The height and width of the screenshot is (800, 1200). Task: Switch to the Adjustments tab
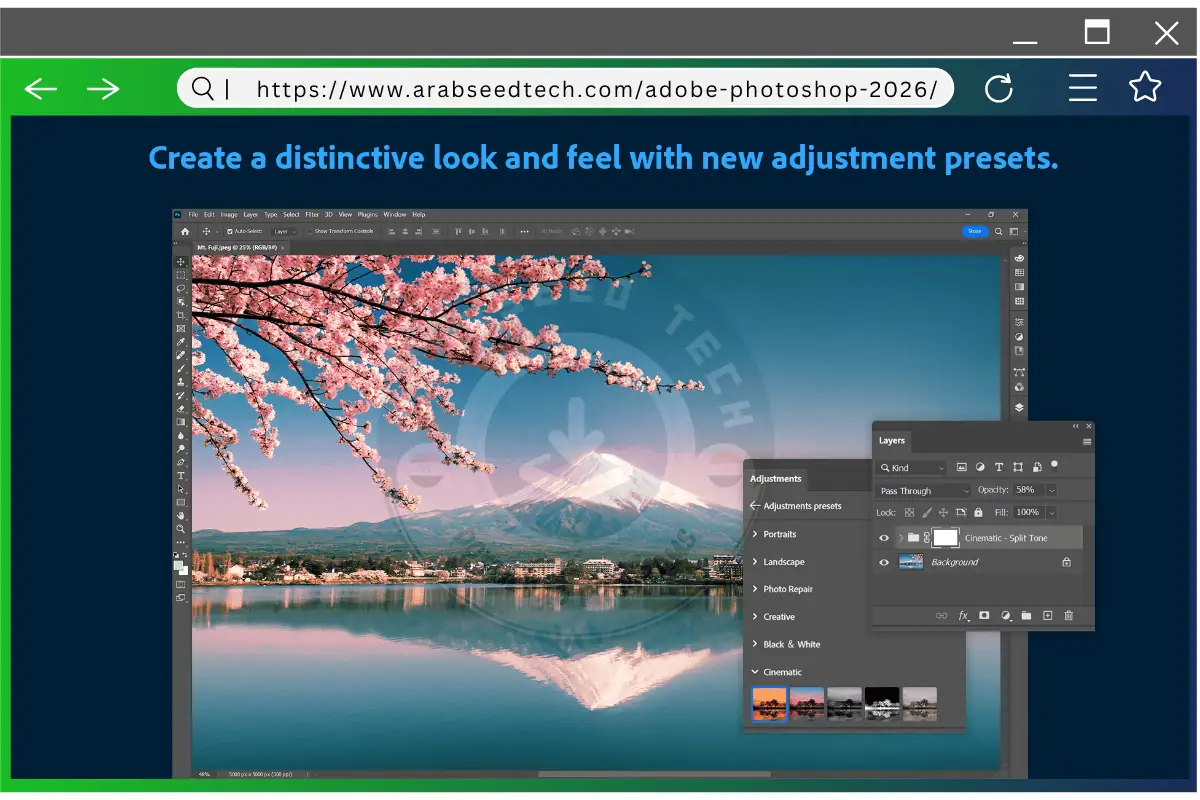tap(776, 479)
